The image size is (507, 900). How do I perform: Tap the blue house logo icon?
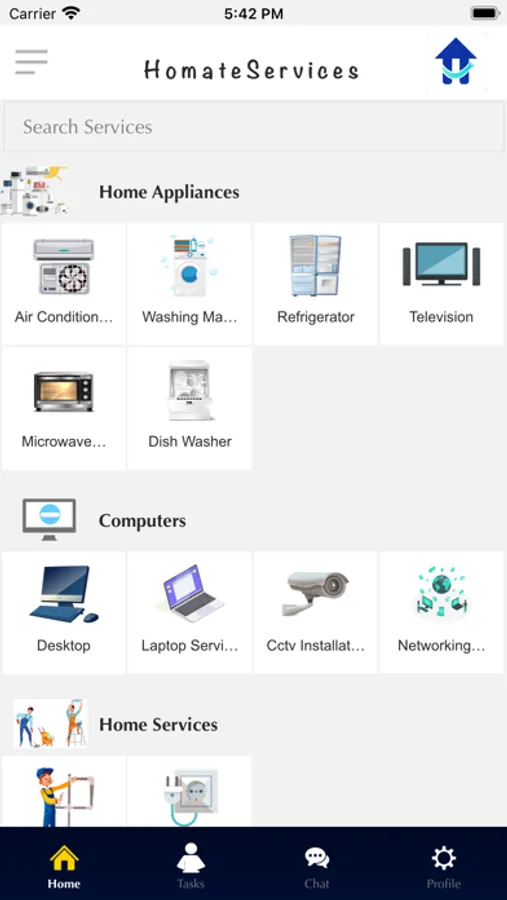[x=455, y=61]
